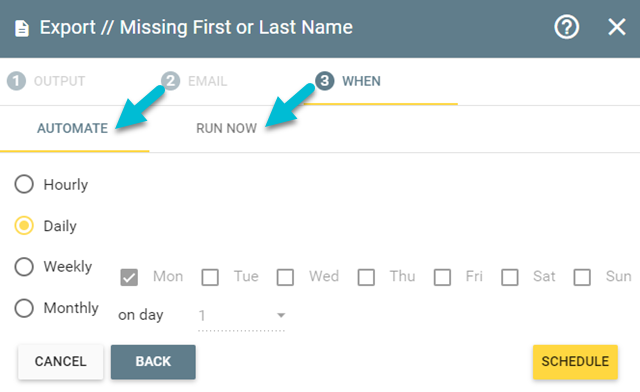Expand the on day dropdown arrow
Image resolution: width=640 pixels, height=392 pixels.
tap(281, 315)
